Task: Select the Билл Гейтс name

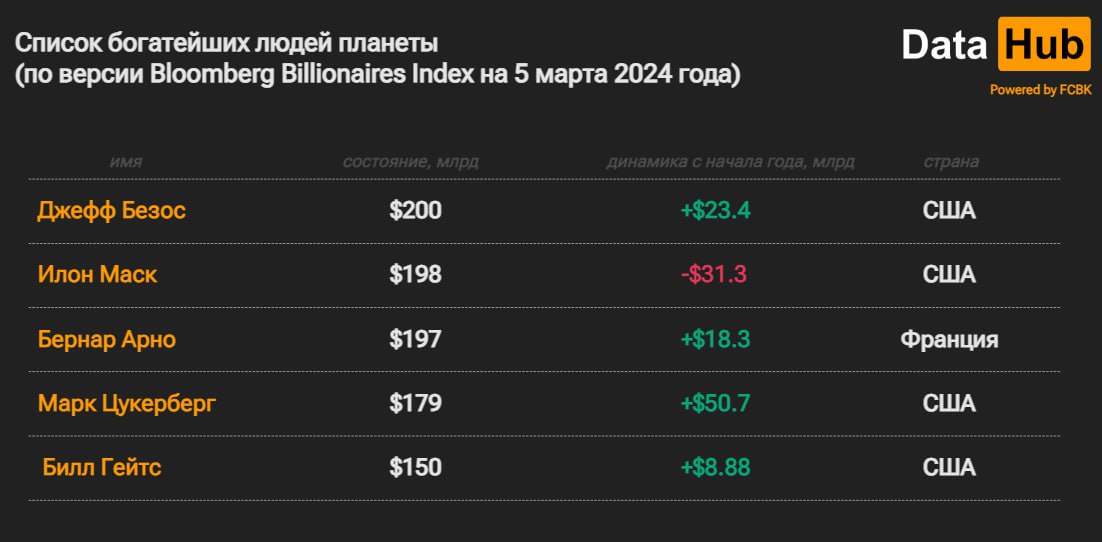Action: coord(102,467)
